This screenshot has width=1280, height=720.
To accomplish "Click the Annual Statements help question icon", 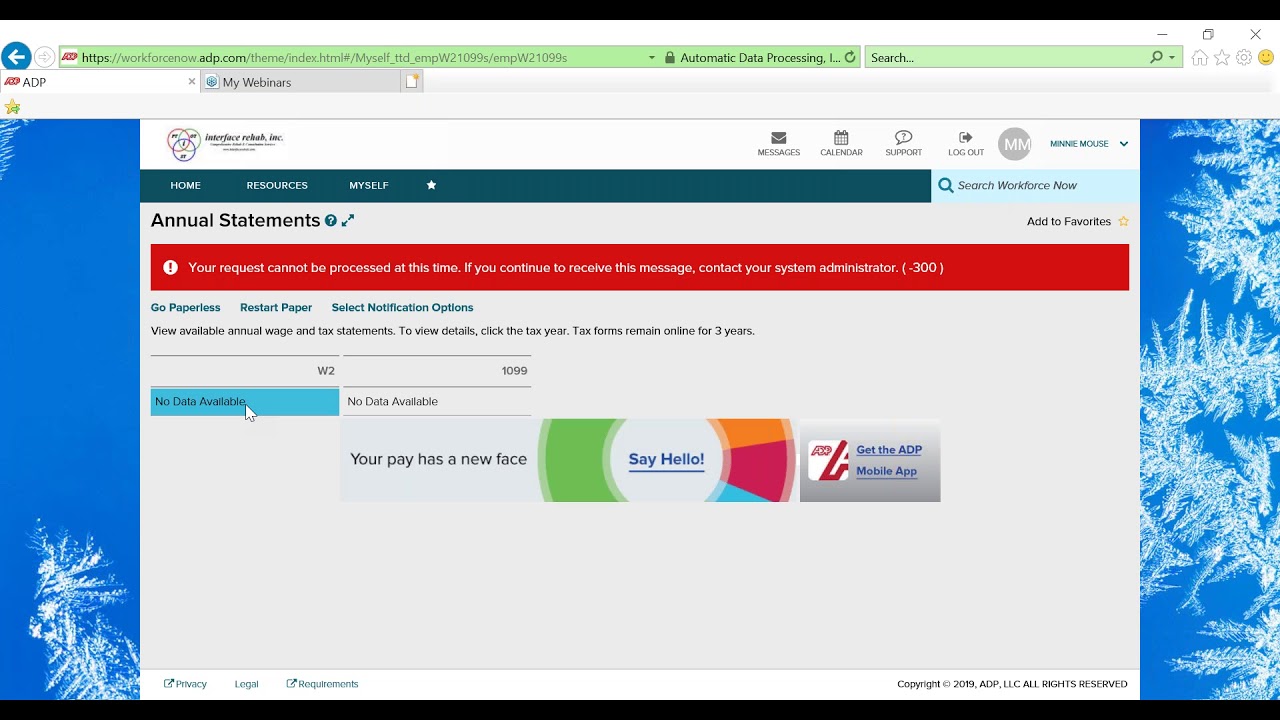I will pyautogui.click(x=331, y=221).
